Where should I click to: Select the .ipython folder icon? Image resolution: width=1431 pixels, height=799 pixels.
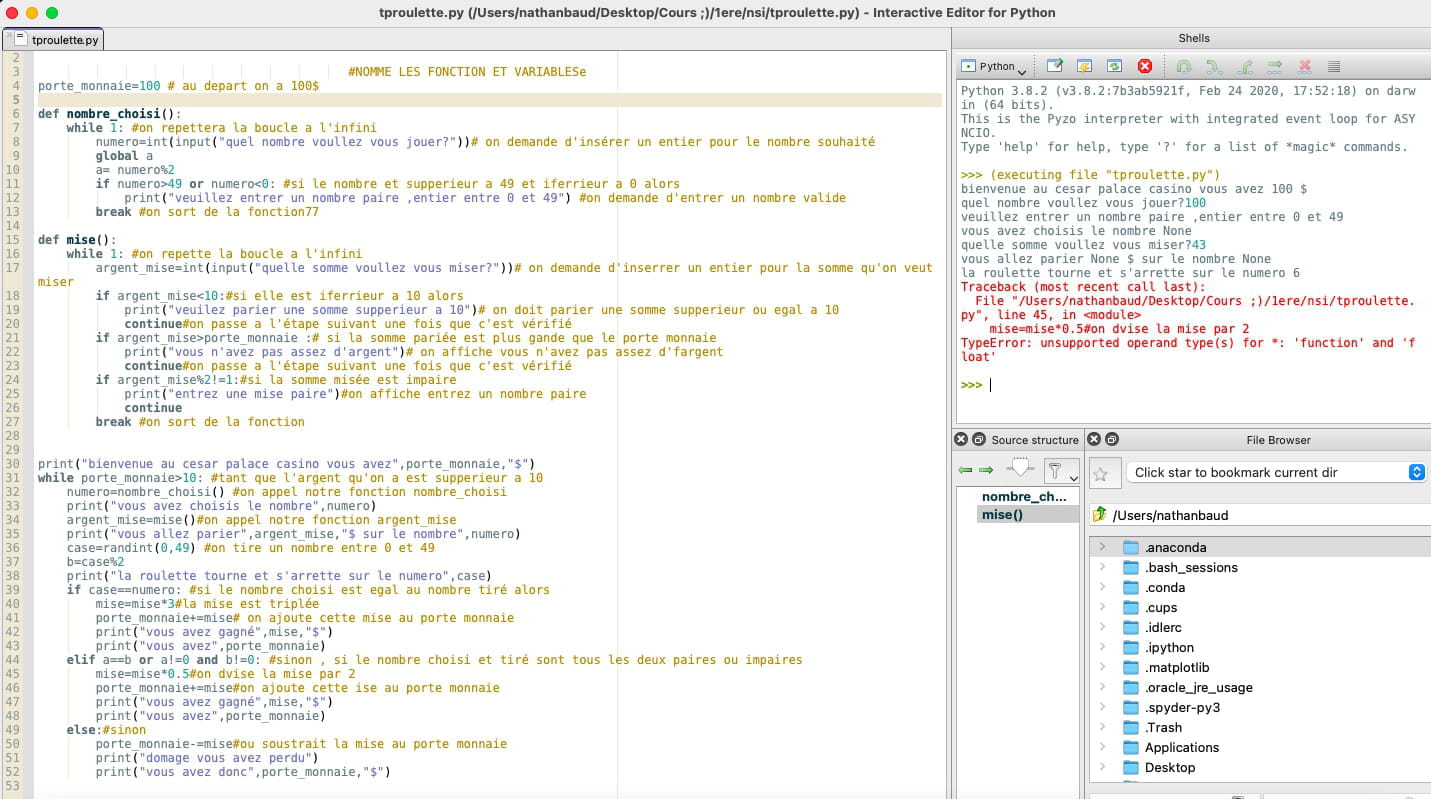[x=1131, y=647]
